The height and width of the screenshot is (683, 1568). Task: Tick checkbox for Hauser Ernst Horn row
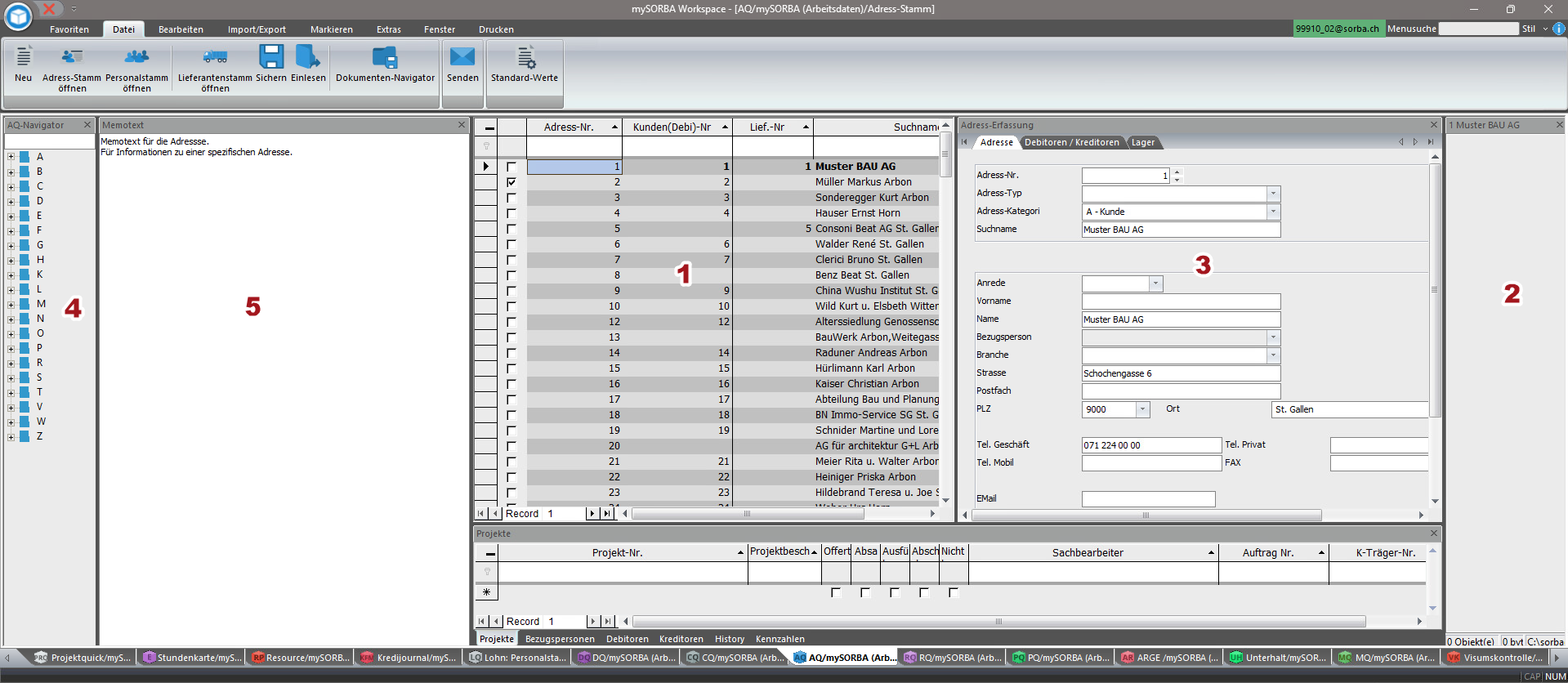pyautogui.click(x=511, y=213)
